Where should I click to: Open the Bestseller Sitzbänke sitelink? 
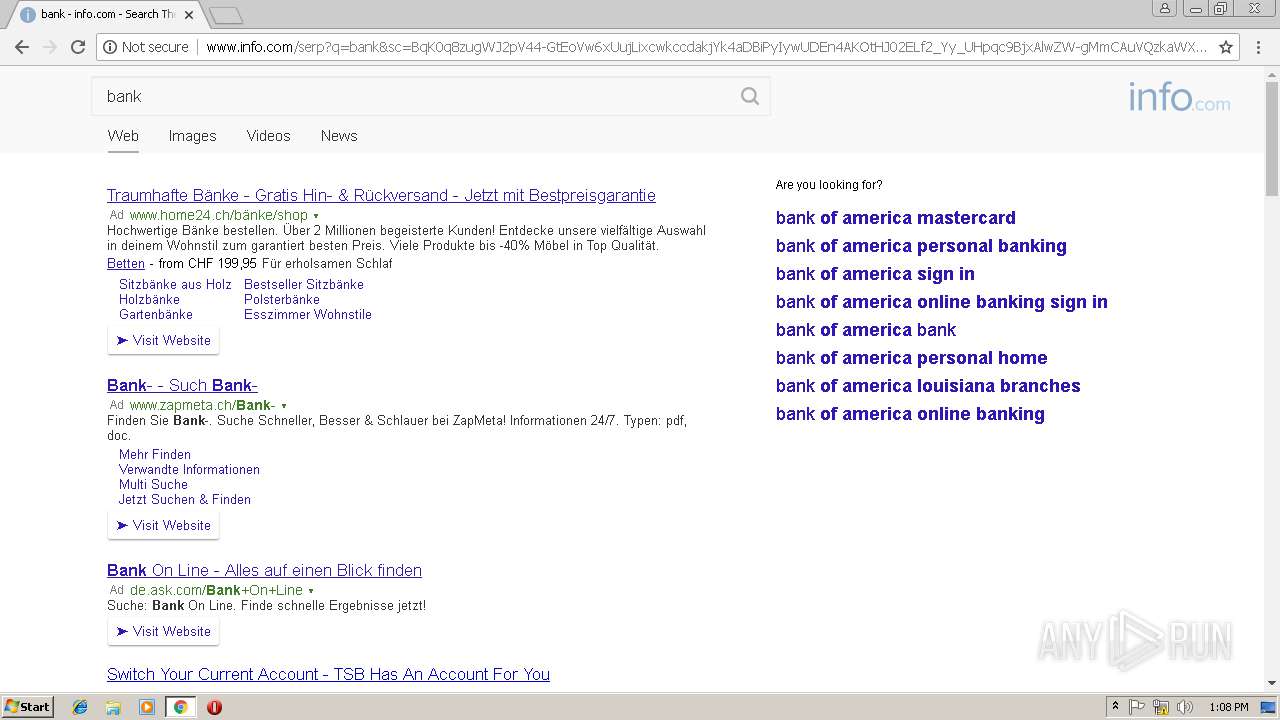coord(304,284)
